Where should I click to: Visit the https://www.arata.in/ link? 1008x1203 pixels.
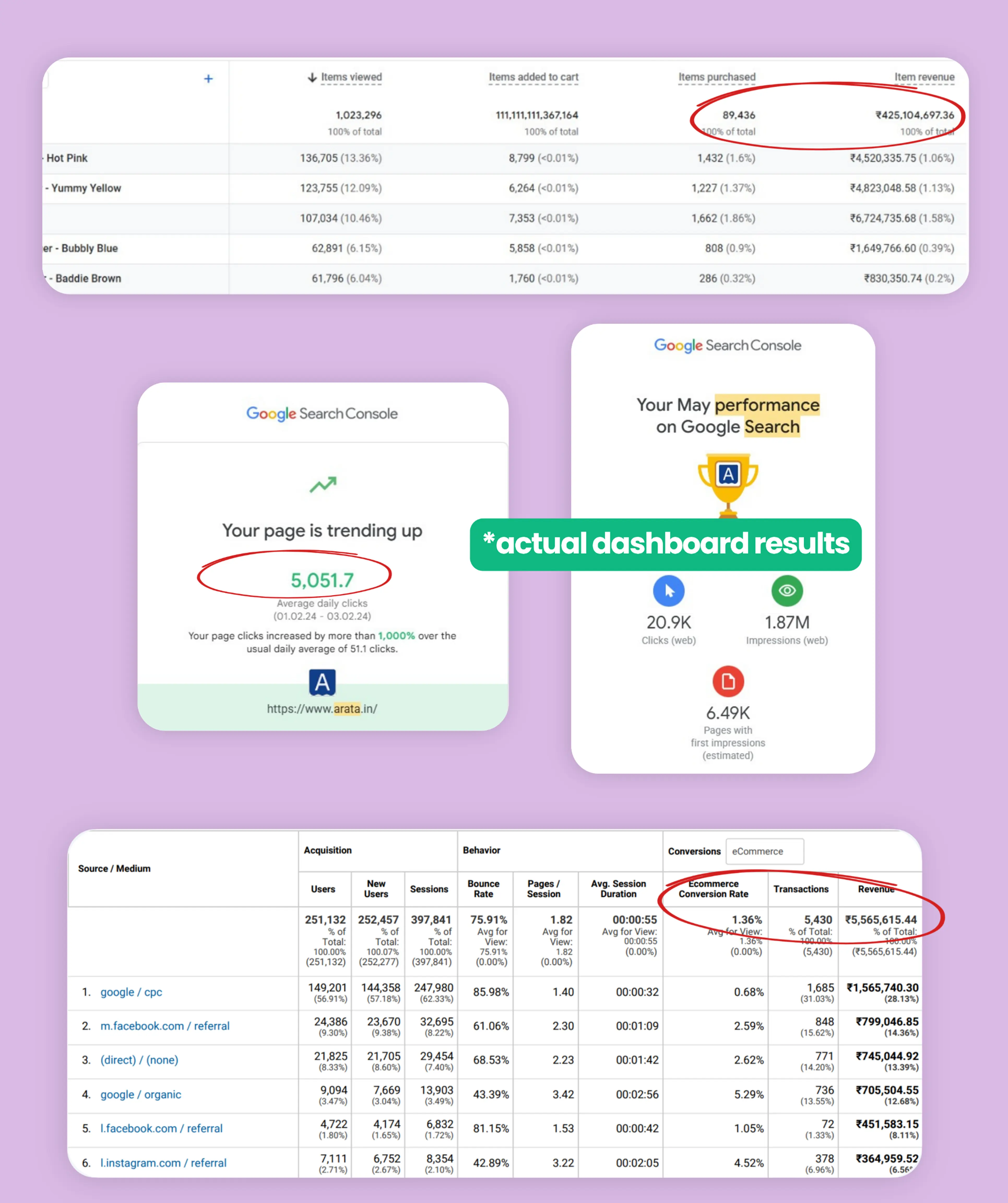(321, 709)
